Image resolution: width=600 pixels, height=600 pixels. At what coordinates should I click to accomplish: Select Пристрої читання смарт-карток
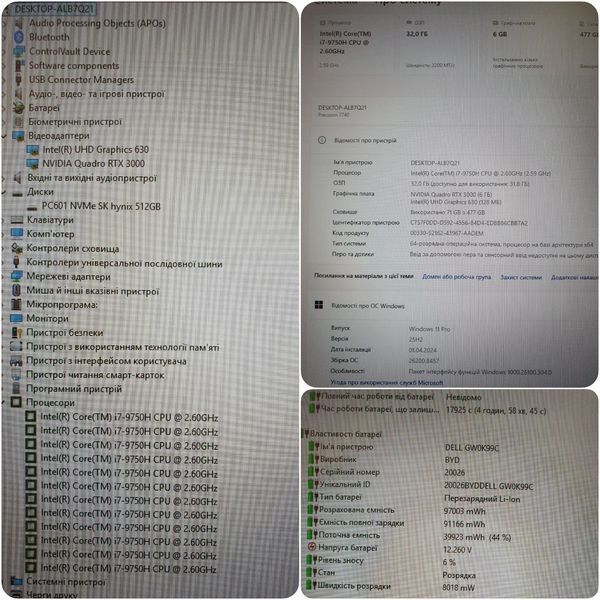click(95, 375)
